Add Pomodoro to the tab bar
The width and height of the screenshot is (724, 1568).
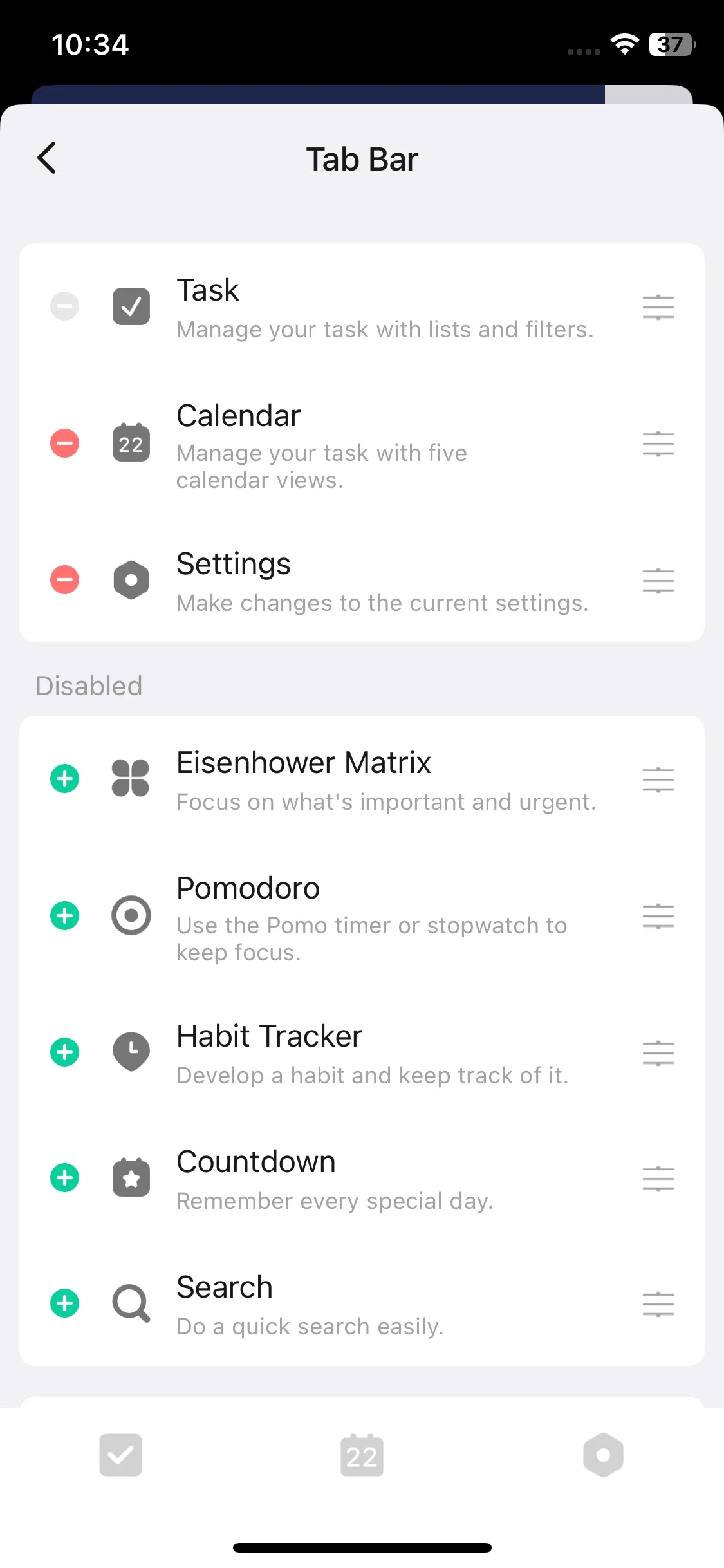coord(65,915)
